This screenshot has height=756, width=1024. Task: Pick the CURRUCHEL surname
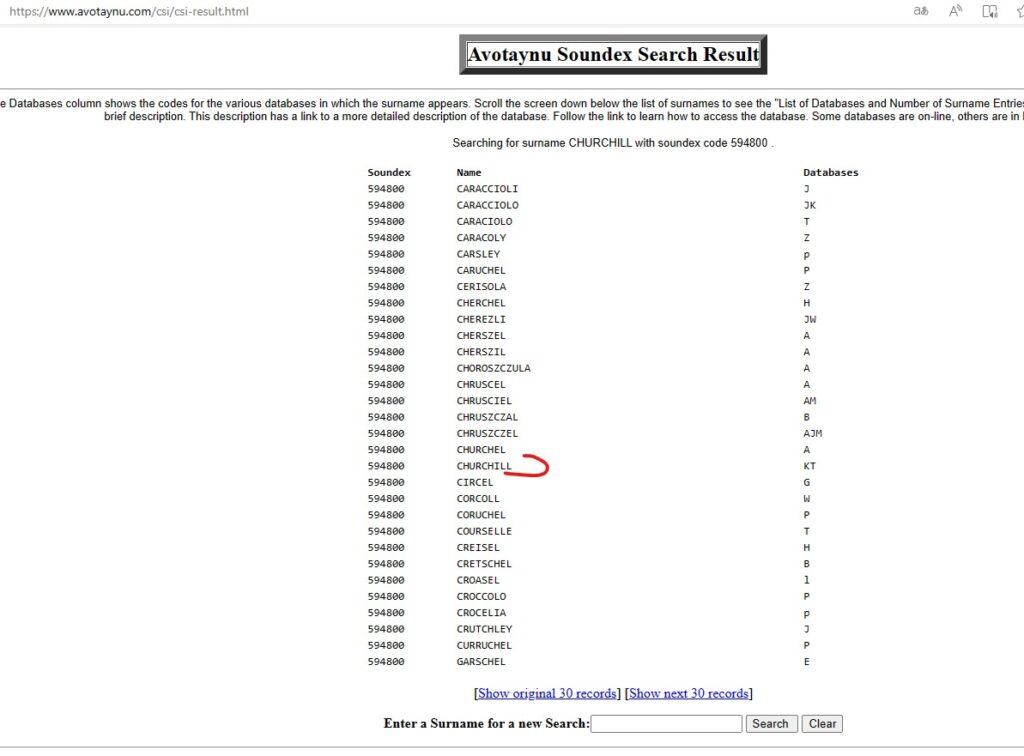(x=485, y=646)
